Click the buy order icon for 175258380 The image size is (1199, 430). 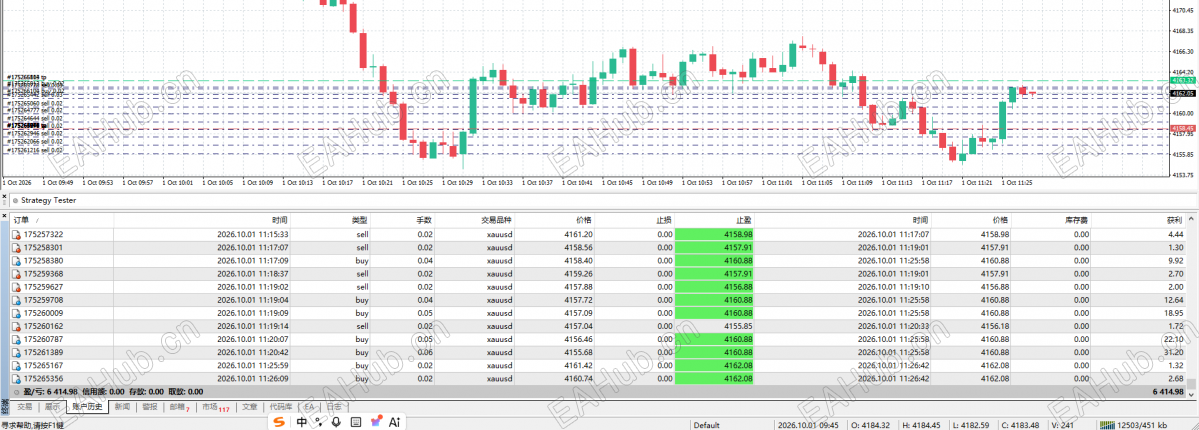(x=16, y=260)
